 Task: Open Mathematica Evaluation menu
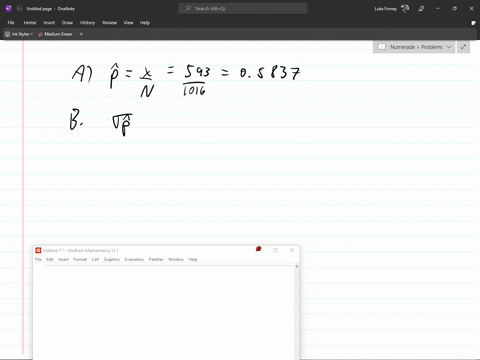134,259
